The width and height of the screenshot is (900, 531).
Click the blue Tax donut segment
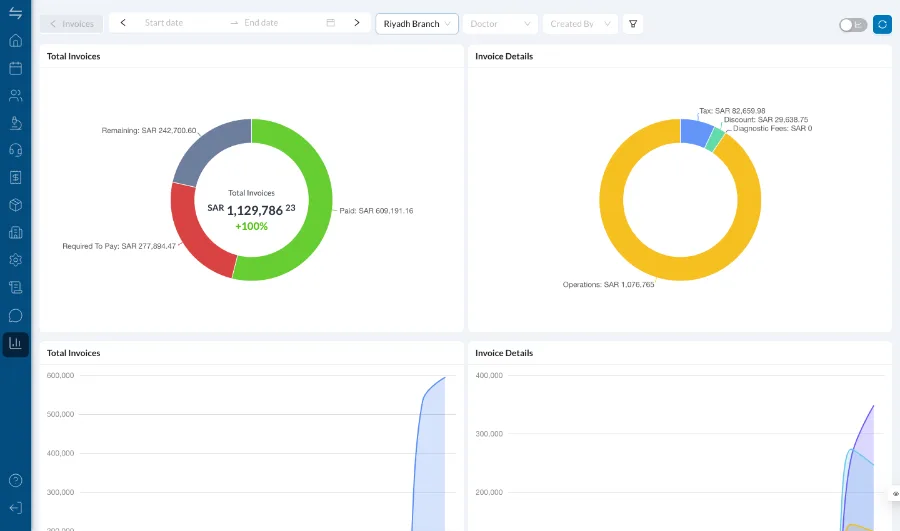tap(696, 131)
